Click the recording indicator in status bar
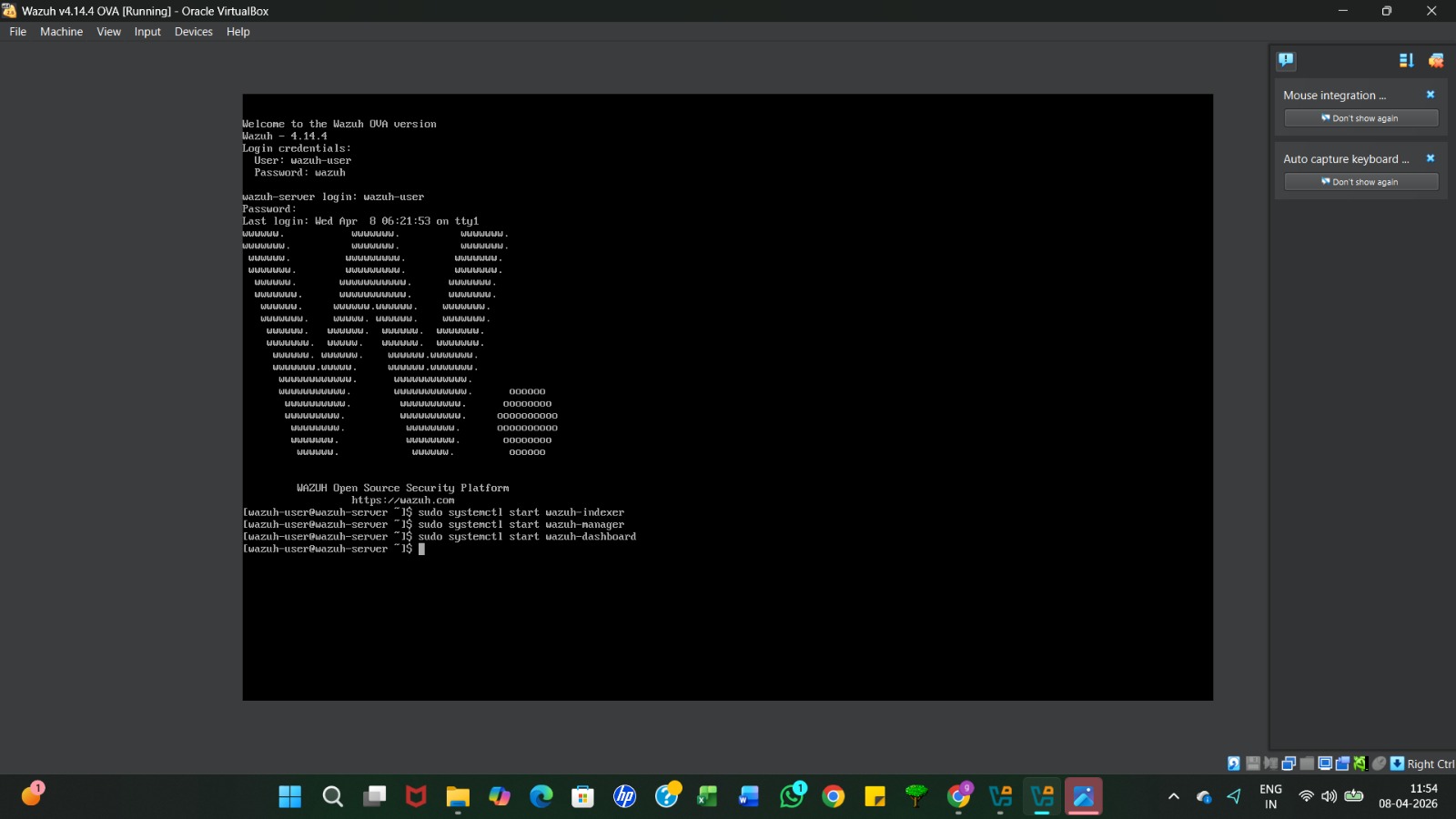 coord(1342,763)
